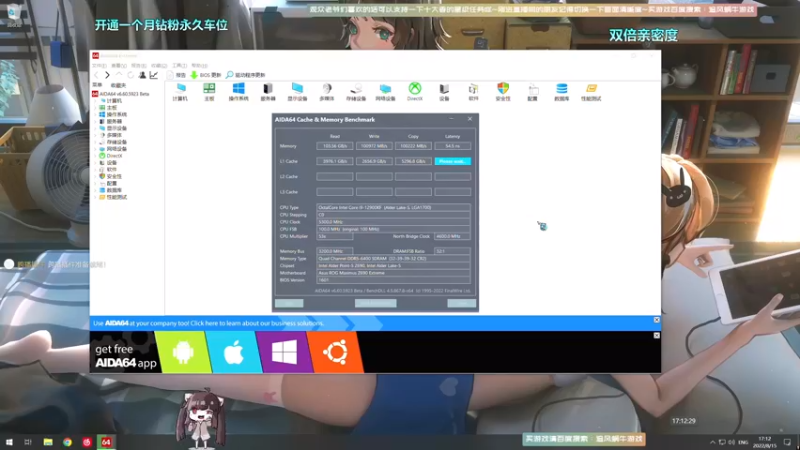Select 性能测试 item in the sidebar tree

click(x=113, y=197)
